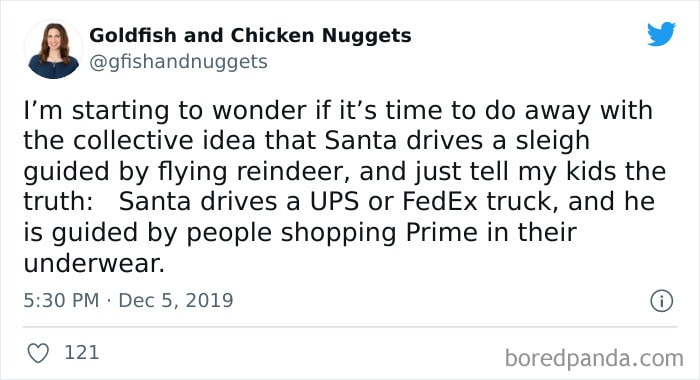This screenshot has width=700, height=380.
Task: Click the word underwear in the tweet
Action: [x=92, y=263]
